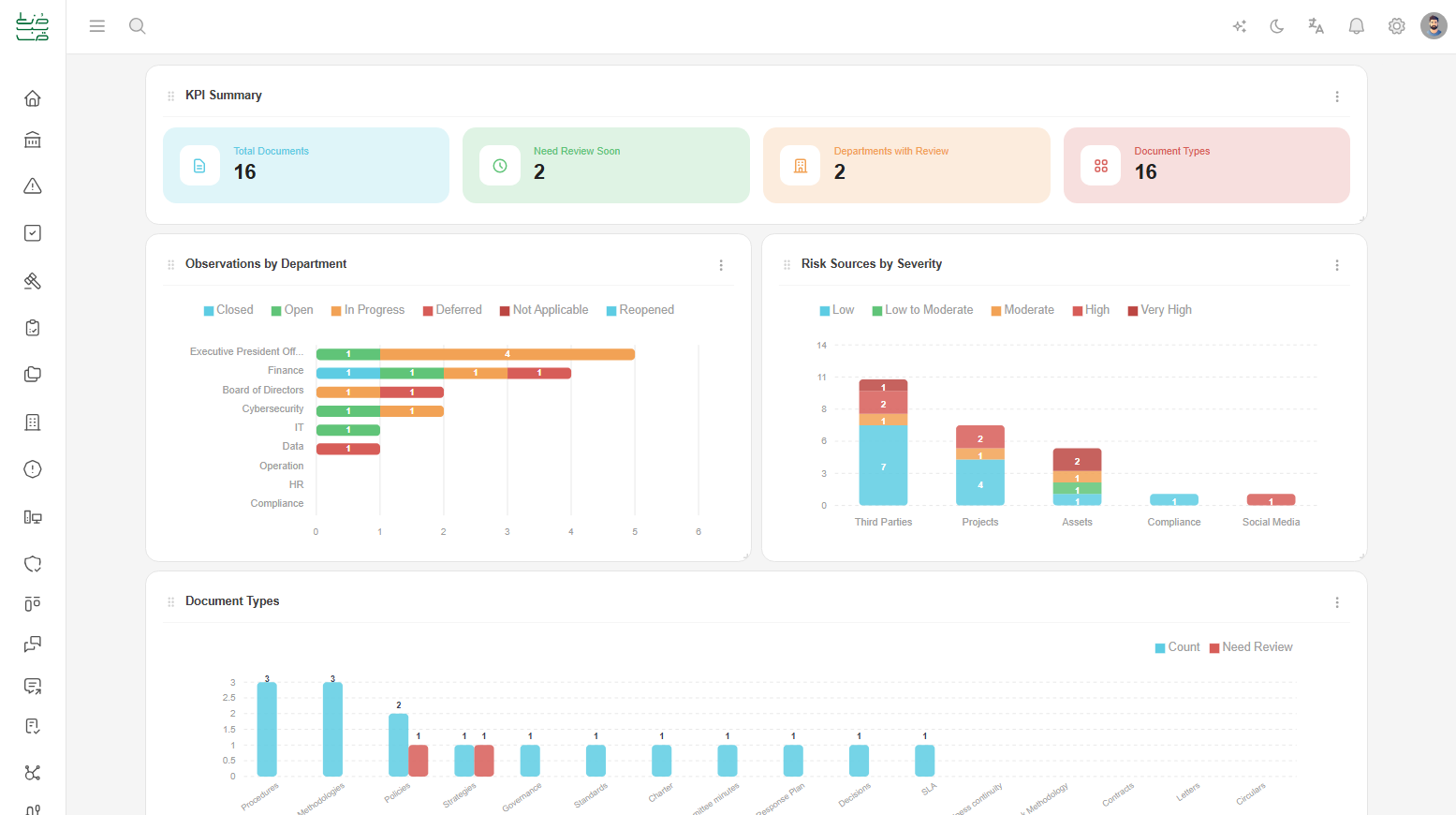Toggle the Very High legend series

(1159, 310)
